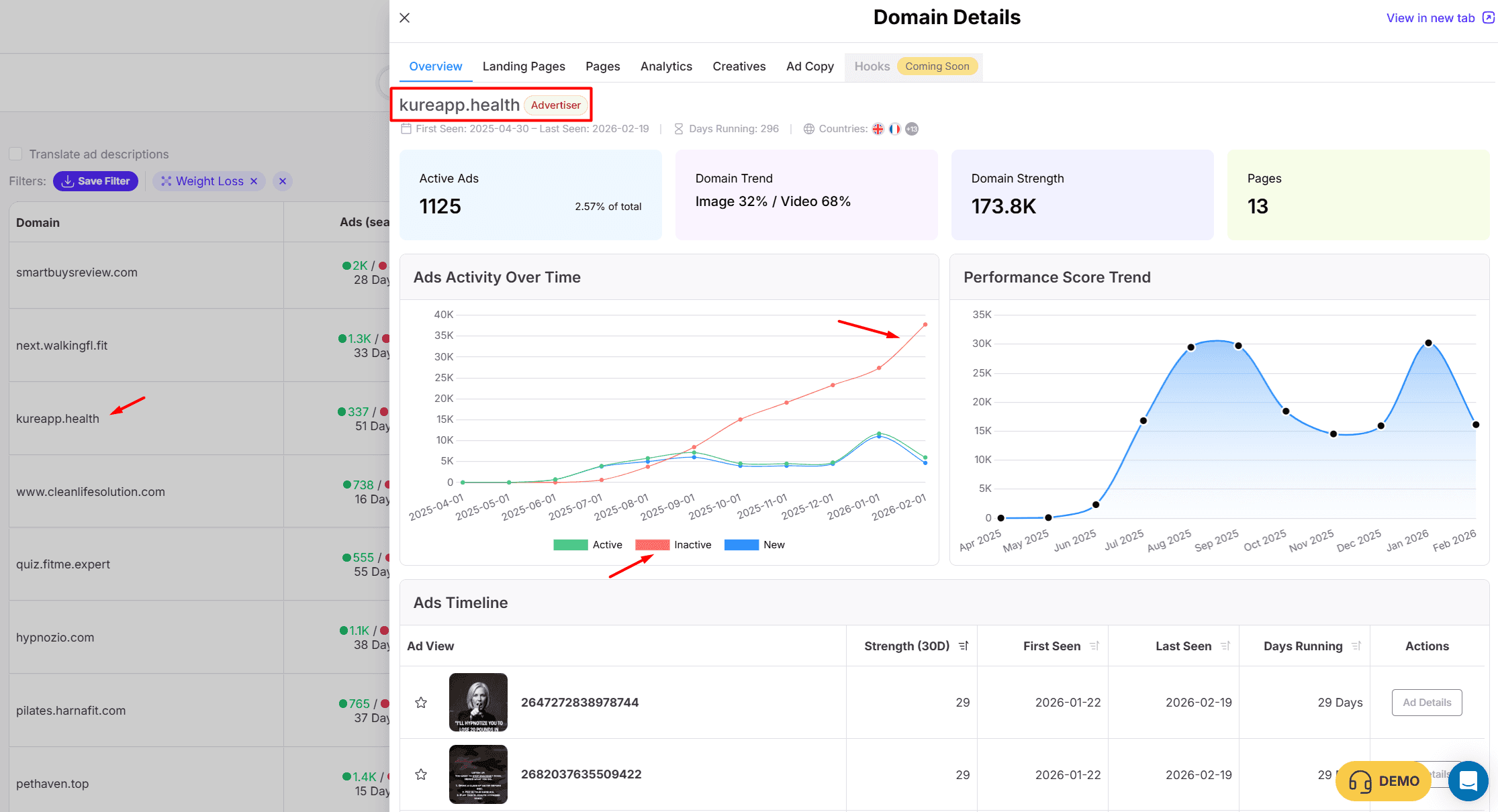1498x812 pixels.
Task: Star the ad 2647272838978744
Action: (421, 703)
